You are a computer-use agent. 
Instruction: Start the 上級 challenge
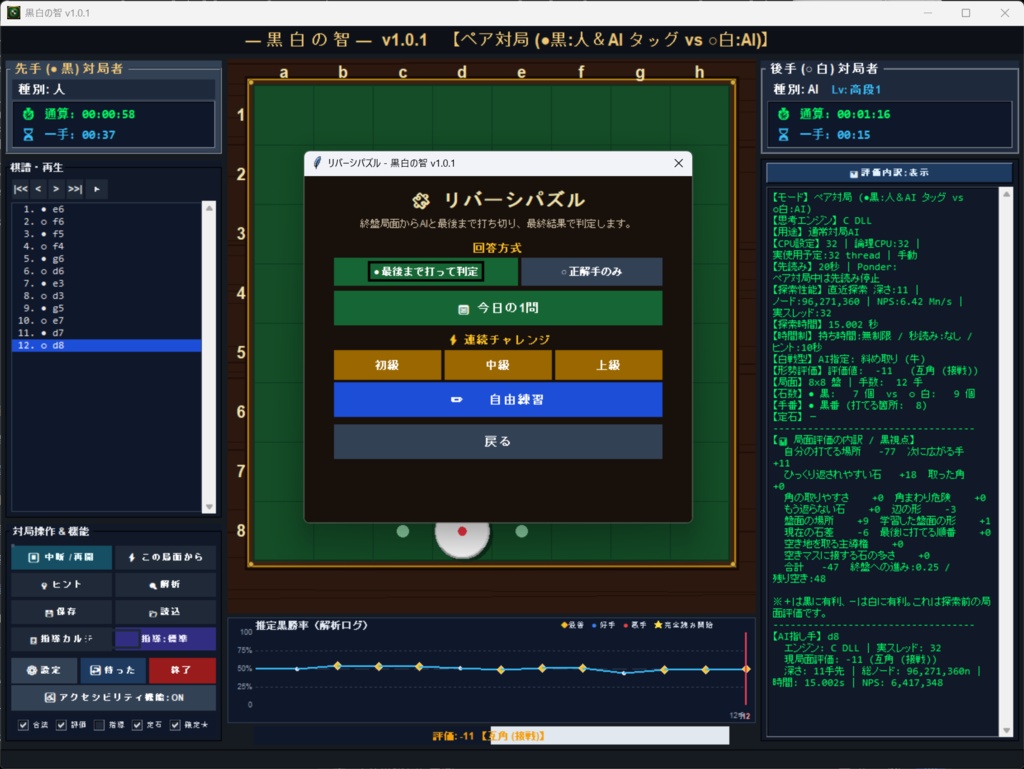[608, 365]
